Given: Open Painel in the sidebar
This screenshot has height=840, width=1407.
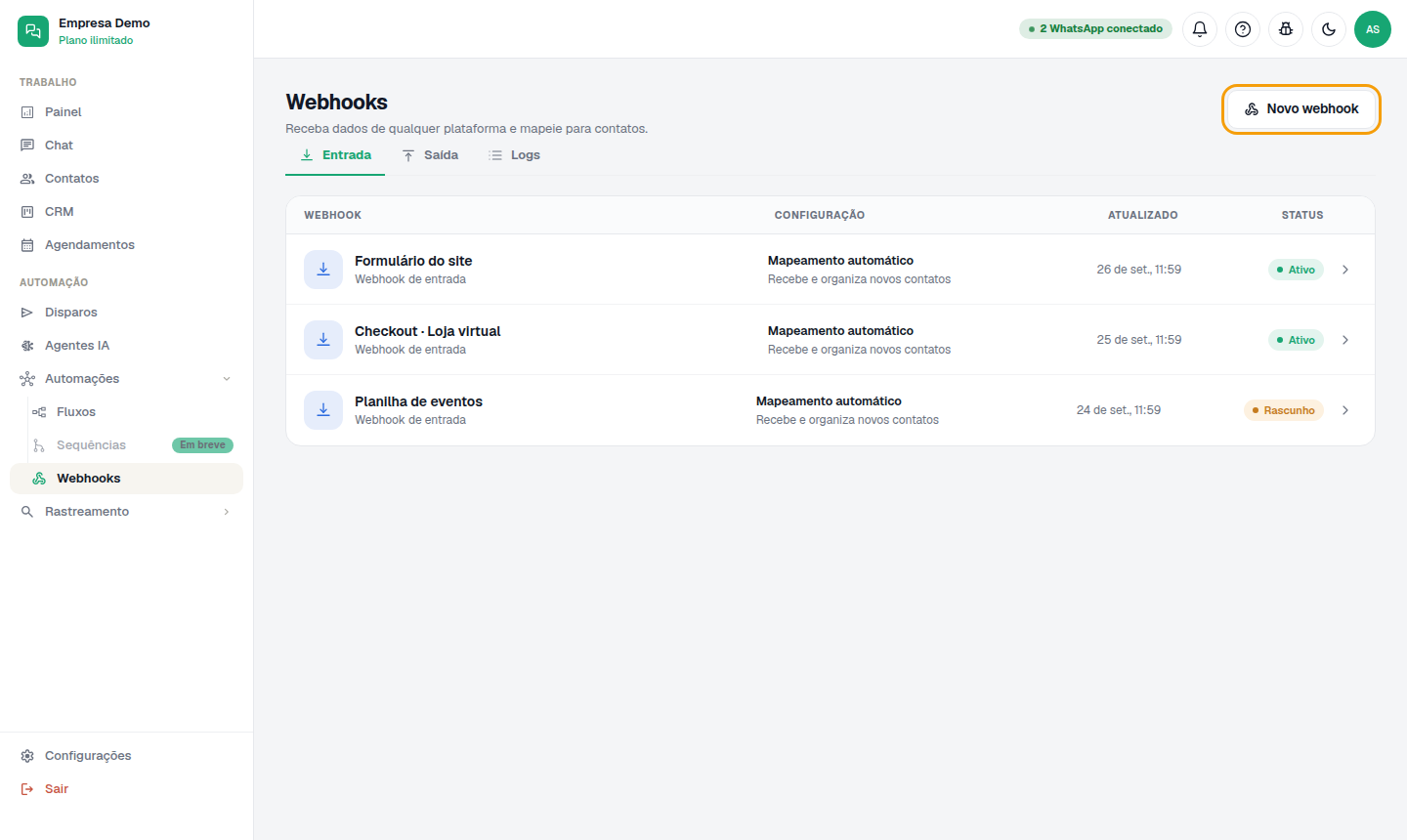Looking at the screenshot, I should pyautogui.click(x=126, y=112).
